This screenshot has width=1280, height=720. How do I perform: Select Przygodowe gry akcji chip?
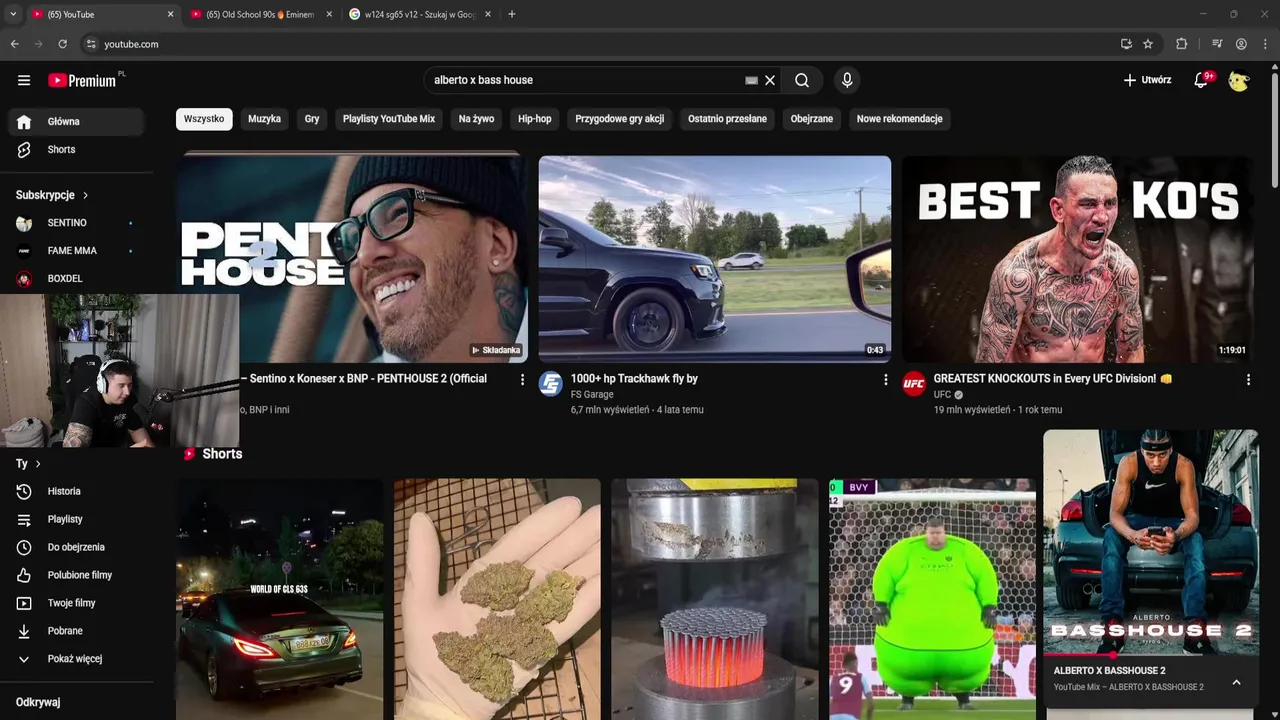(620, 119)
